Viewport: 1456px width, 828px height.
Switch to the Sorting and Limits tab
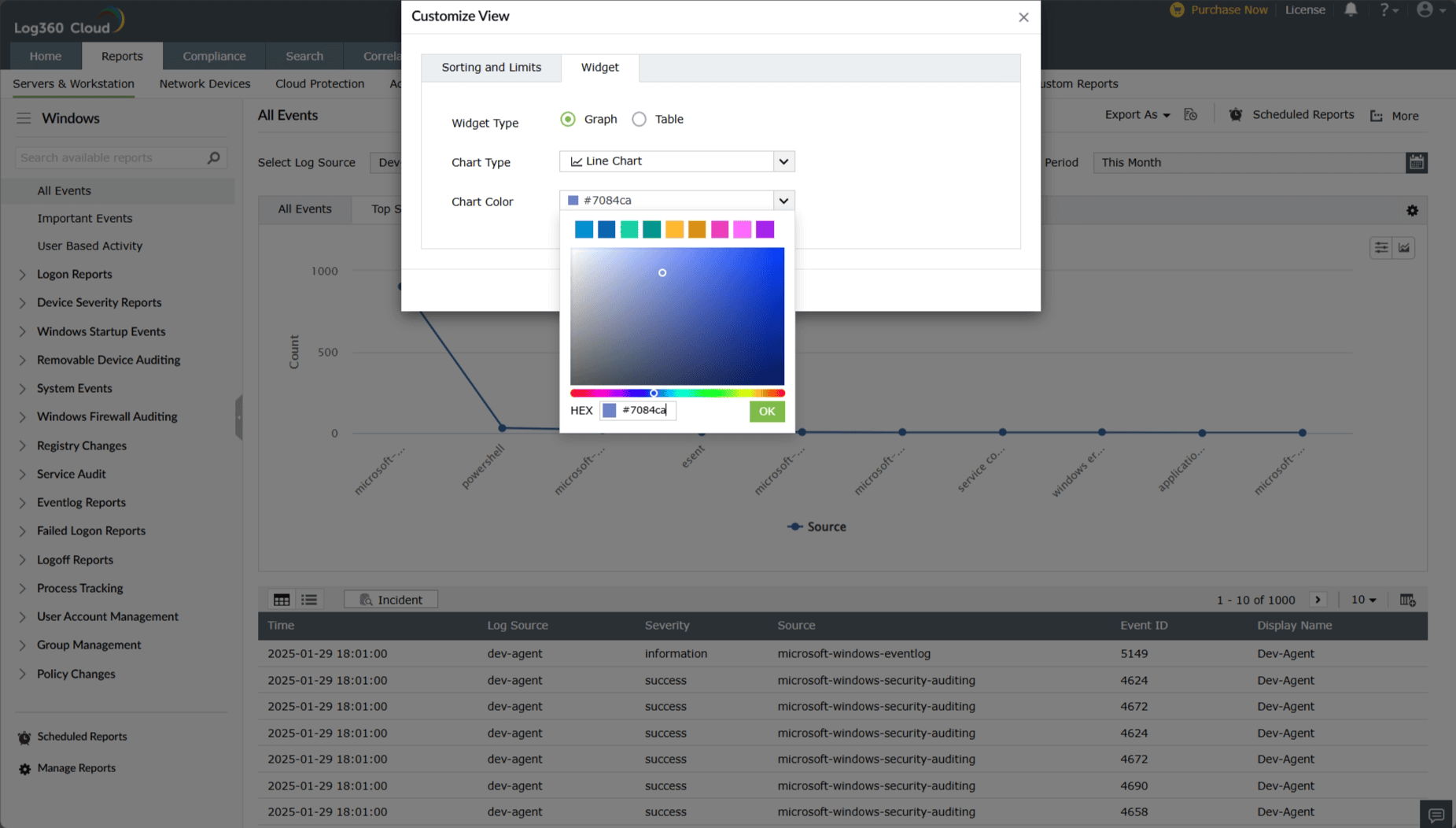tap(491, 68)
